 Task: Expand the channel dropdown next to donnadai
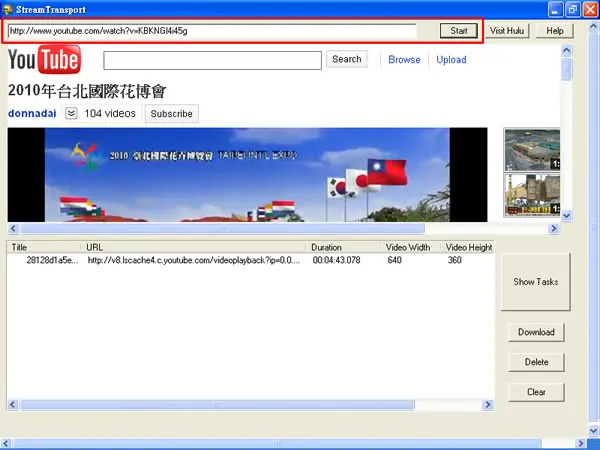pos(71,113)
